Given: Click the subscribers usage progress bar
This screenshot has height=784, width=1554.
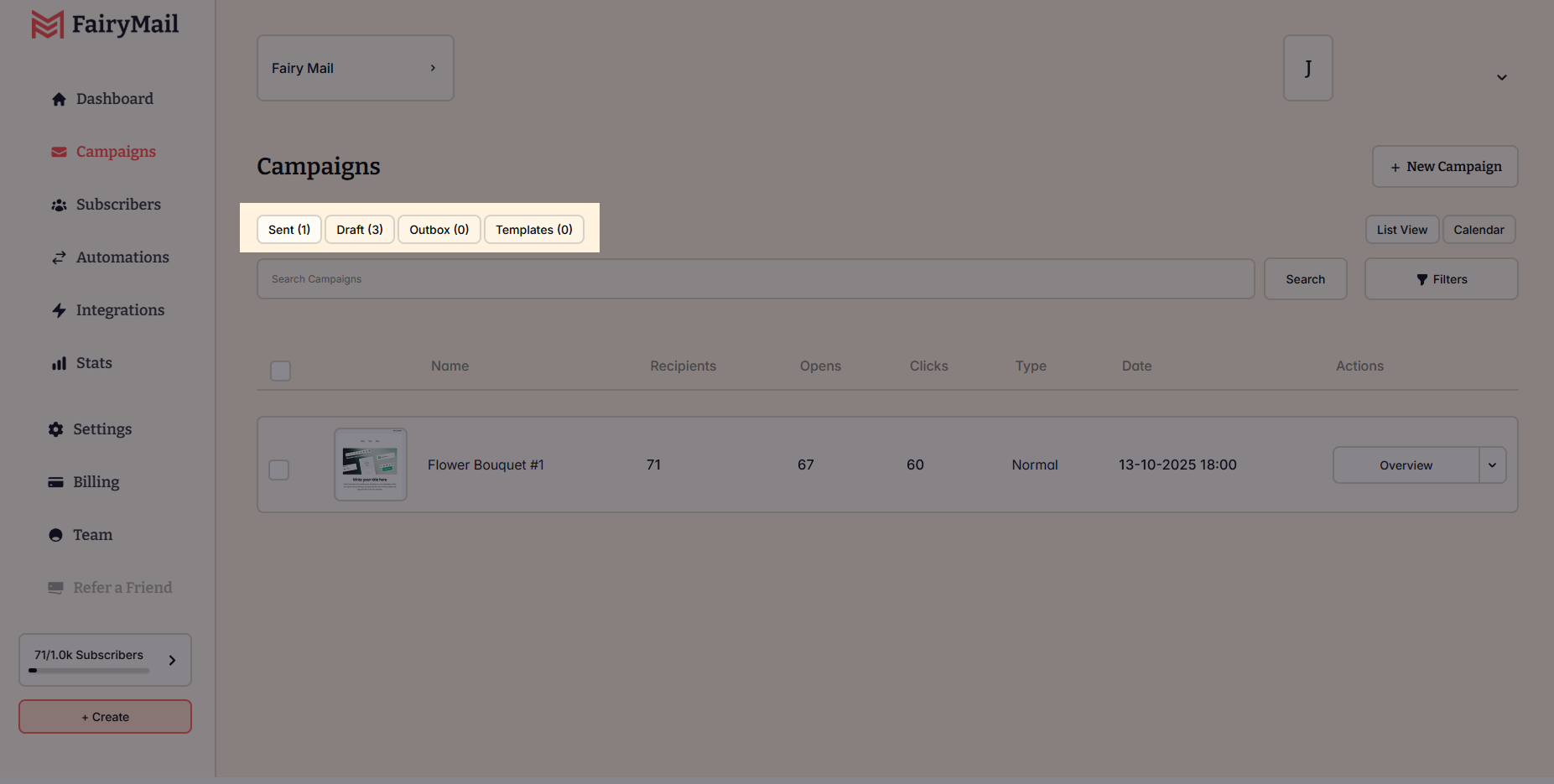Looking at the screenshot, I should (89, 671).
